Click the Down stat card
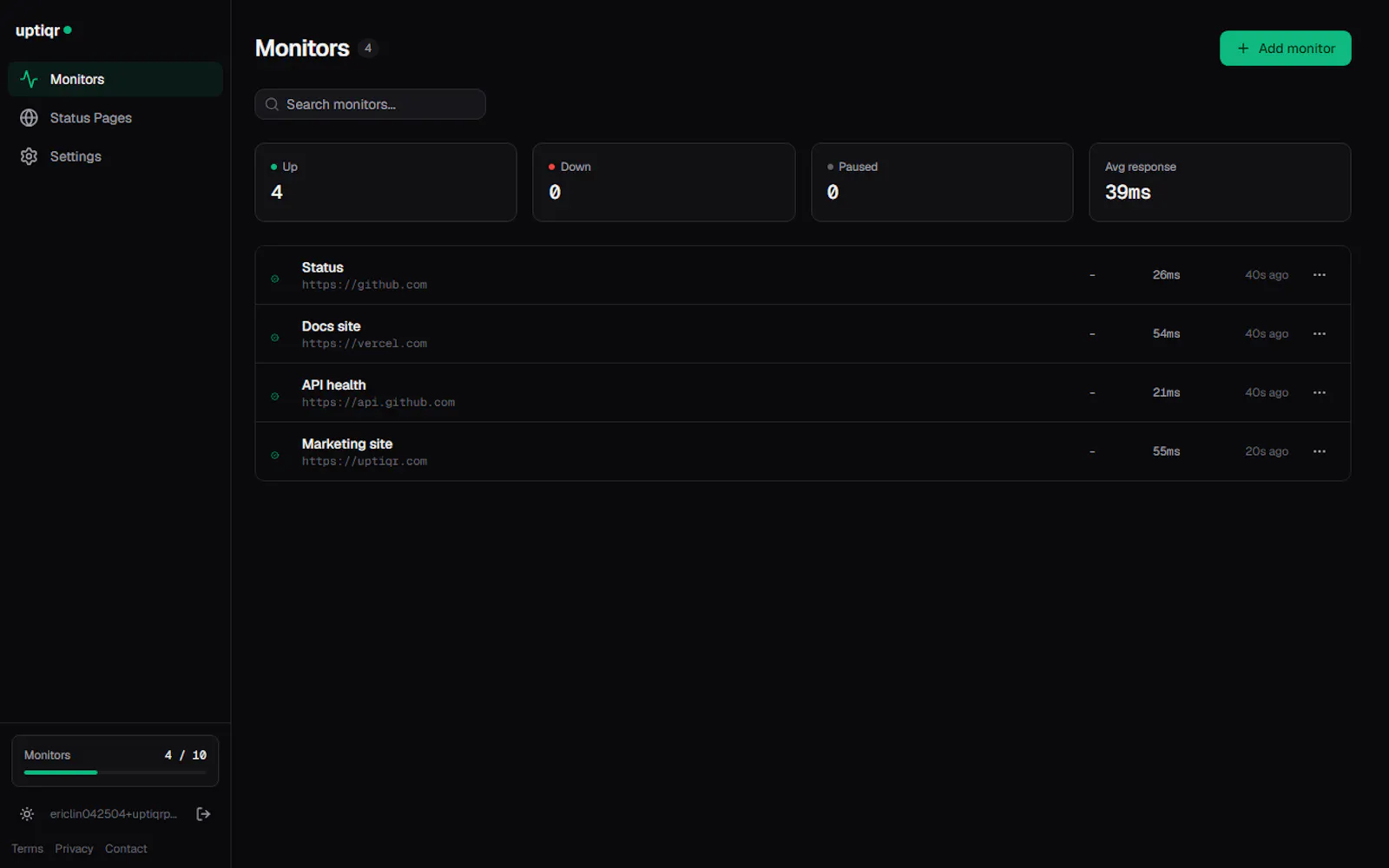Image resolution: width=1389 pixels, height=868 pixels. click(x=664, y=182)
